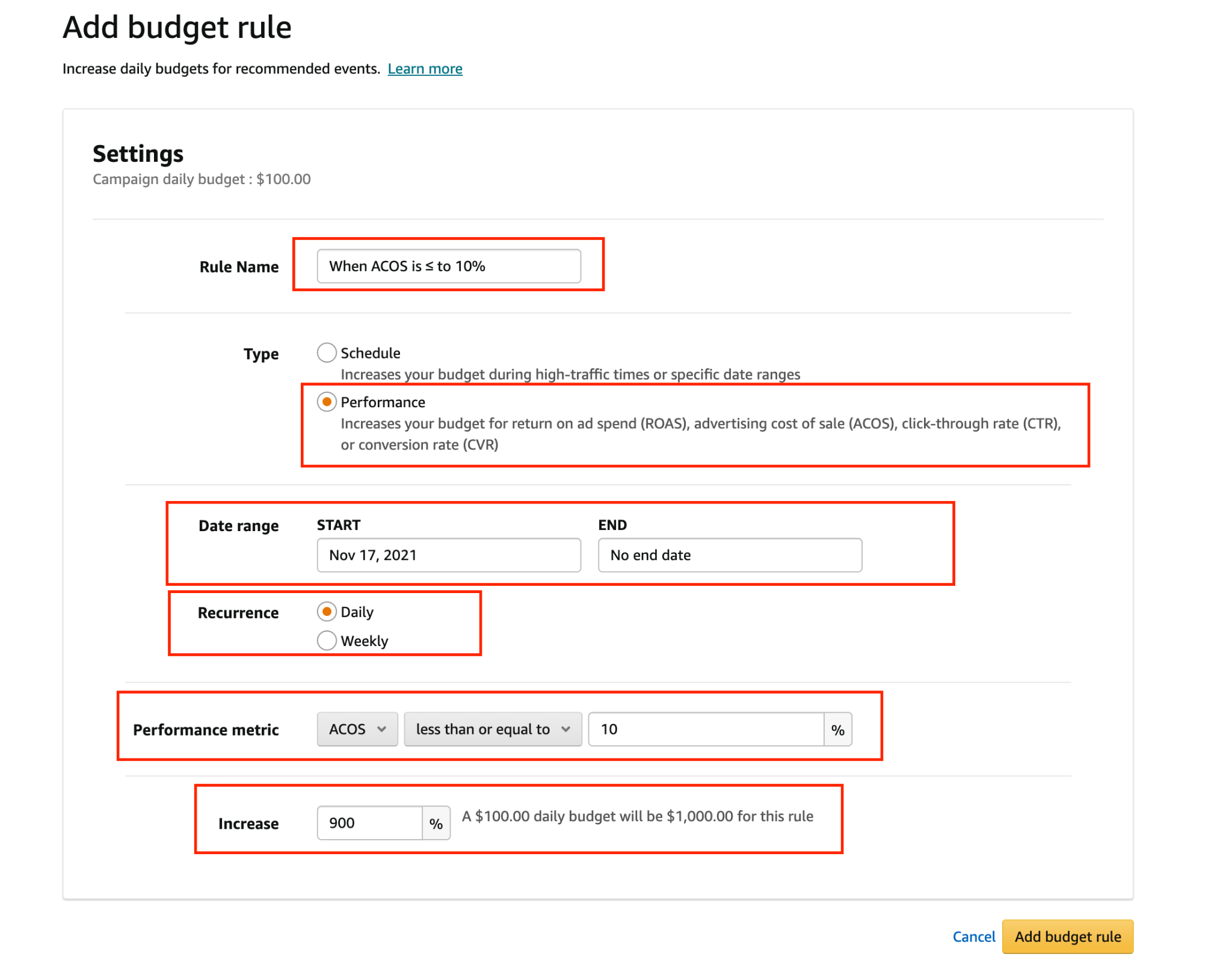
Task: Click percent suffix of Increase field
Action: tap(436, 823)
